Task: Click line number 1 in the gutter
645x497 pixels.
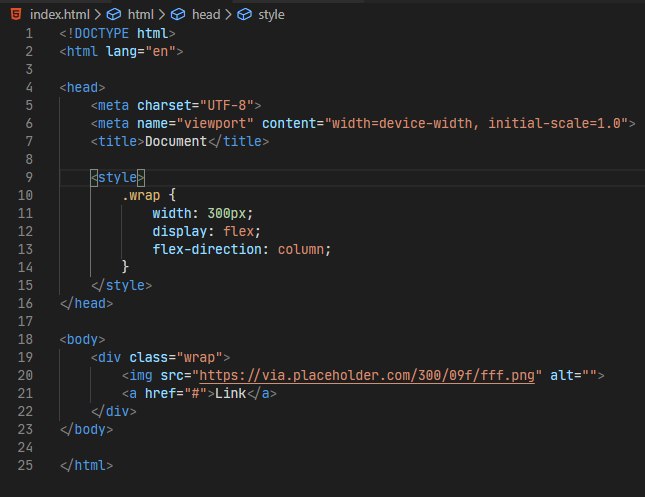Action: coord(29,33)
